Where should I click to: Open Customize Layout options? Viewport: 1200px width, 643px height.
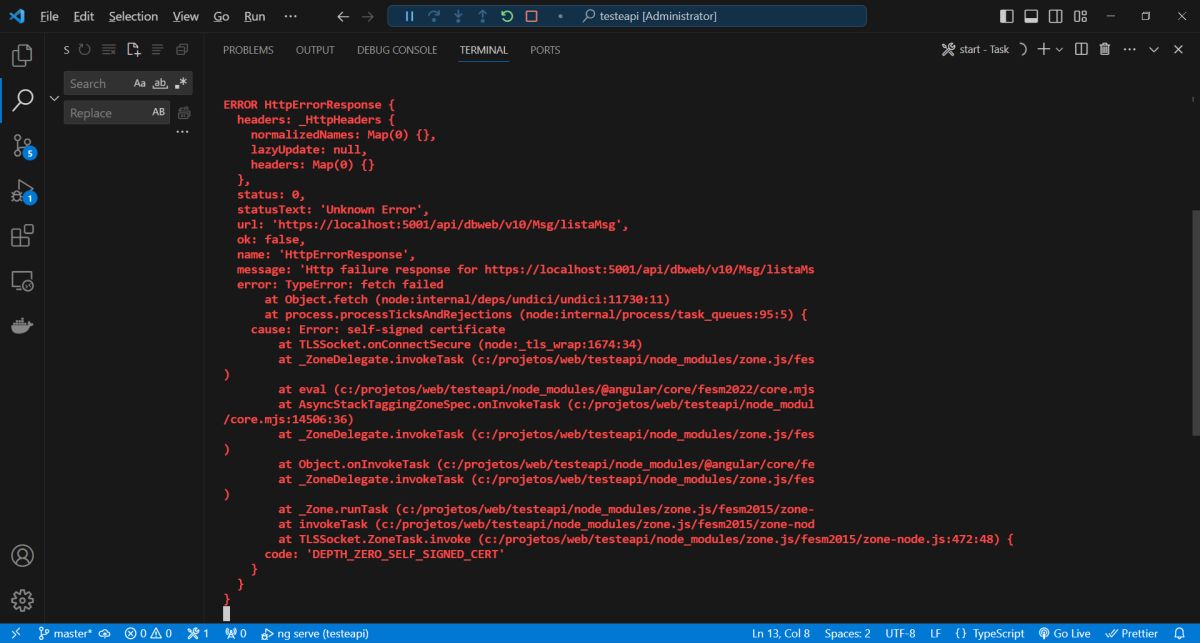pyautogui.click(x=1081, y=17)
